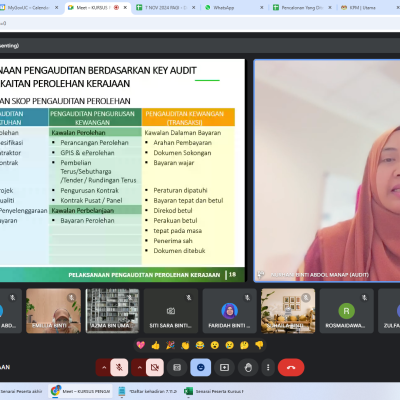400x400 pixels.
Task: Click the browser address bar
Action: click(x=200, y=23)
